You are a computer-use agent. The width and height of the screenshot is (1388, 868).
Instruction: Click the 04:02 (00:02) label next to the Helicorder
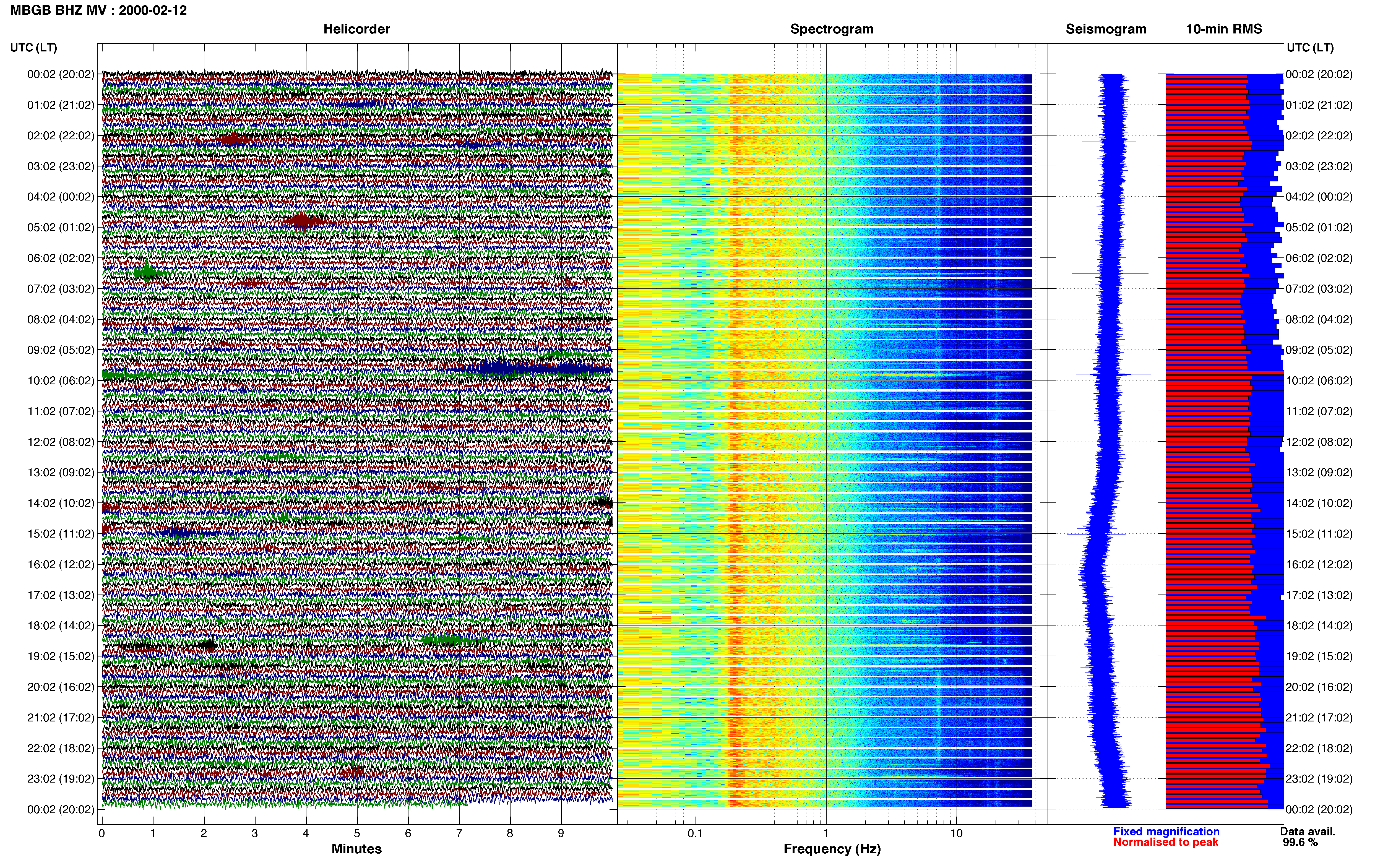pos(61,197)
